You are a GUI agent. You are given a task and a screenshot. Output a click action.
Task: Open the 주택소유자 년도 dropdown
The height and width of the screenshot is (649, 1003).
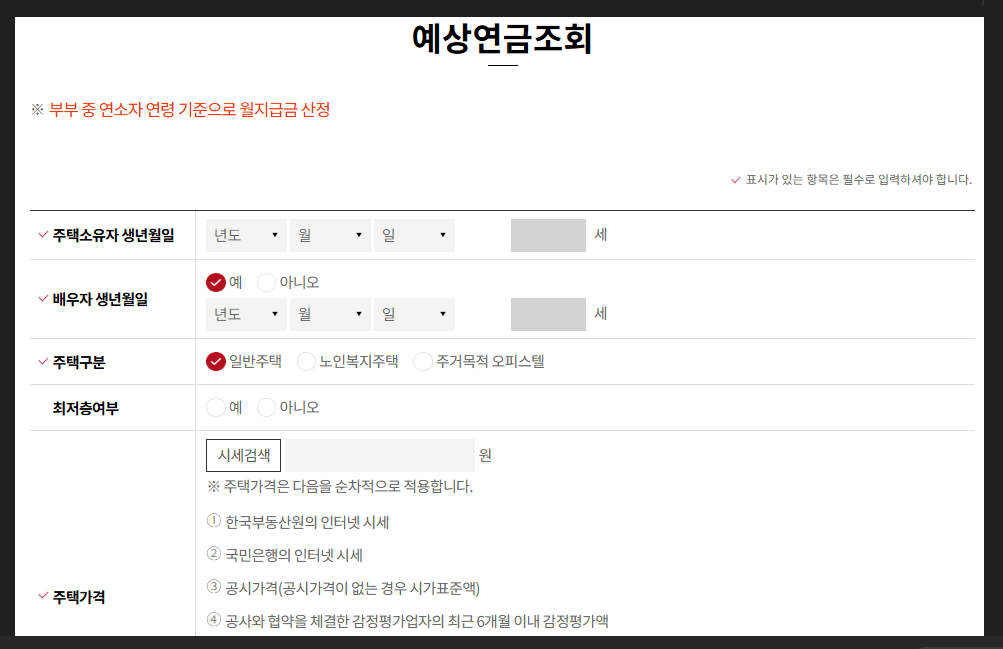245,235
